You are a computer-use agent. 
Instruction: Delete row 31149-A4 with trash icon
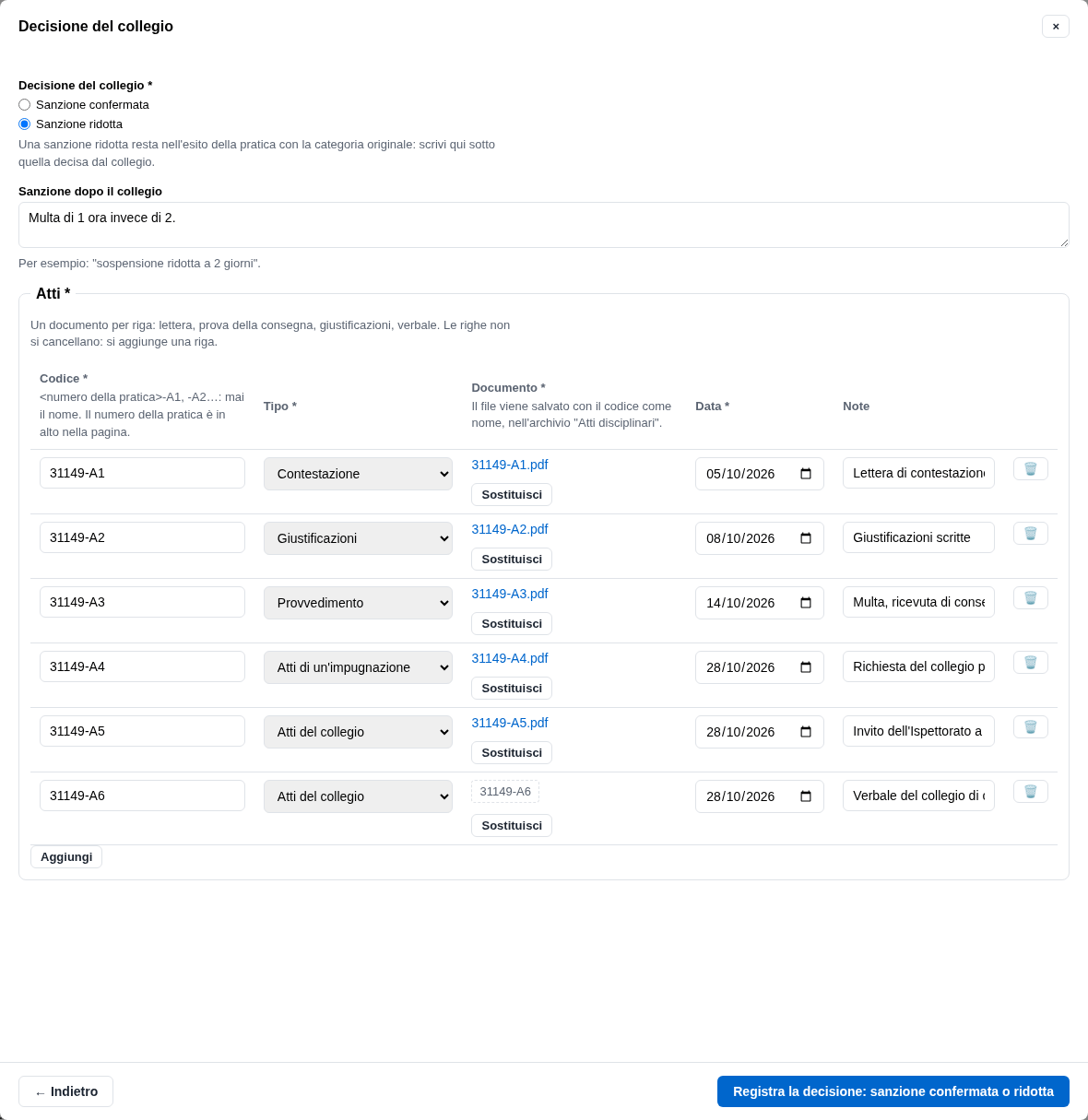pyautogui.click(x=1030, y=663)
